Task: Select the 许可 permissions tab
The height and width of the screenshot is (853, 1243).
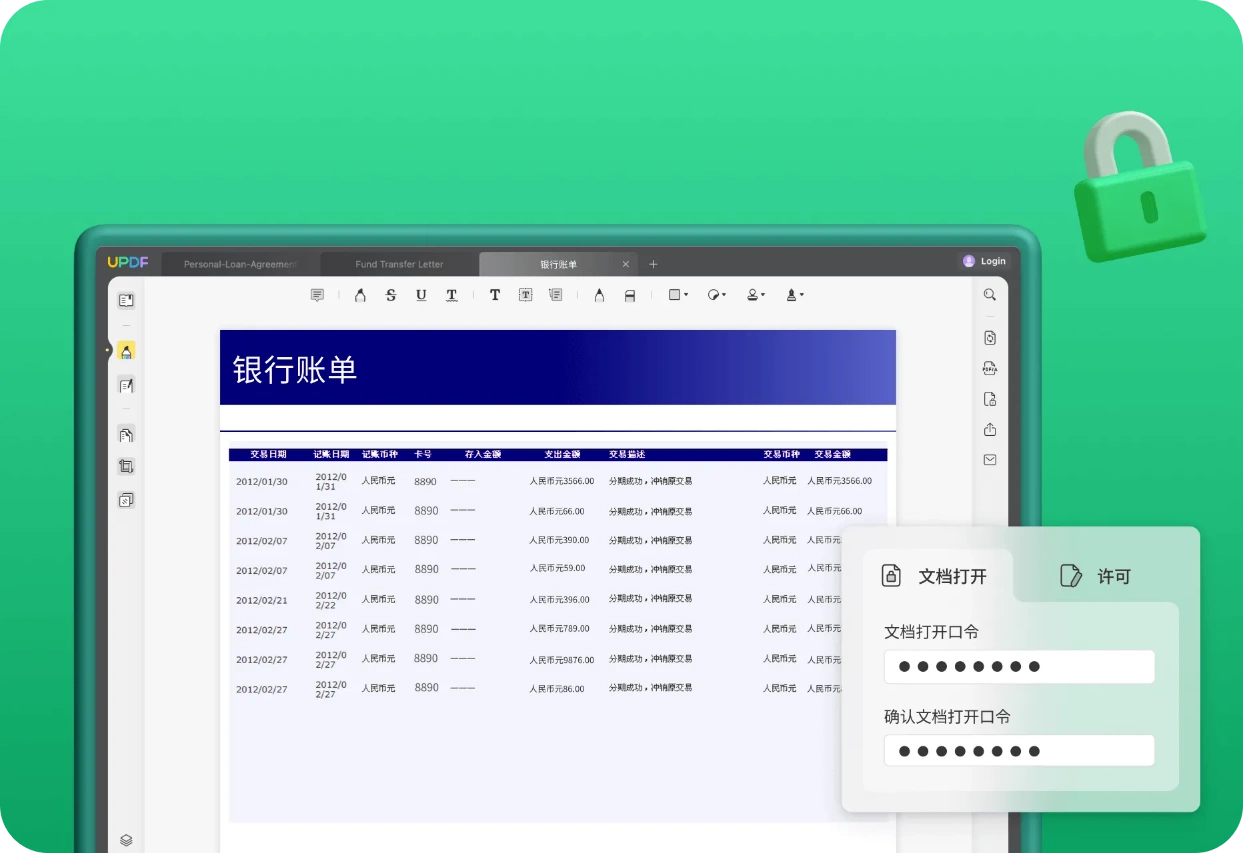Action: point(1097,576)
